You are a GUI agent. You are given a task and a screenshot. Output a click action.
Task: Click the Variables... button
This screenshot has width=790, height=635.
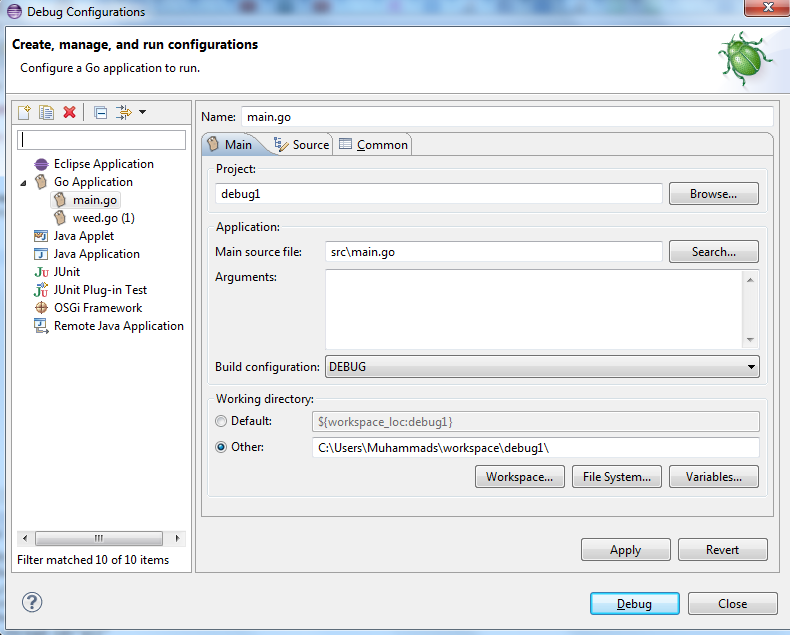713,477
